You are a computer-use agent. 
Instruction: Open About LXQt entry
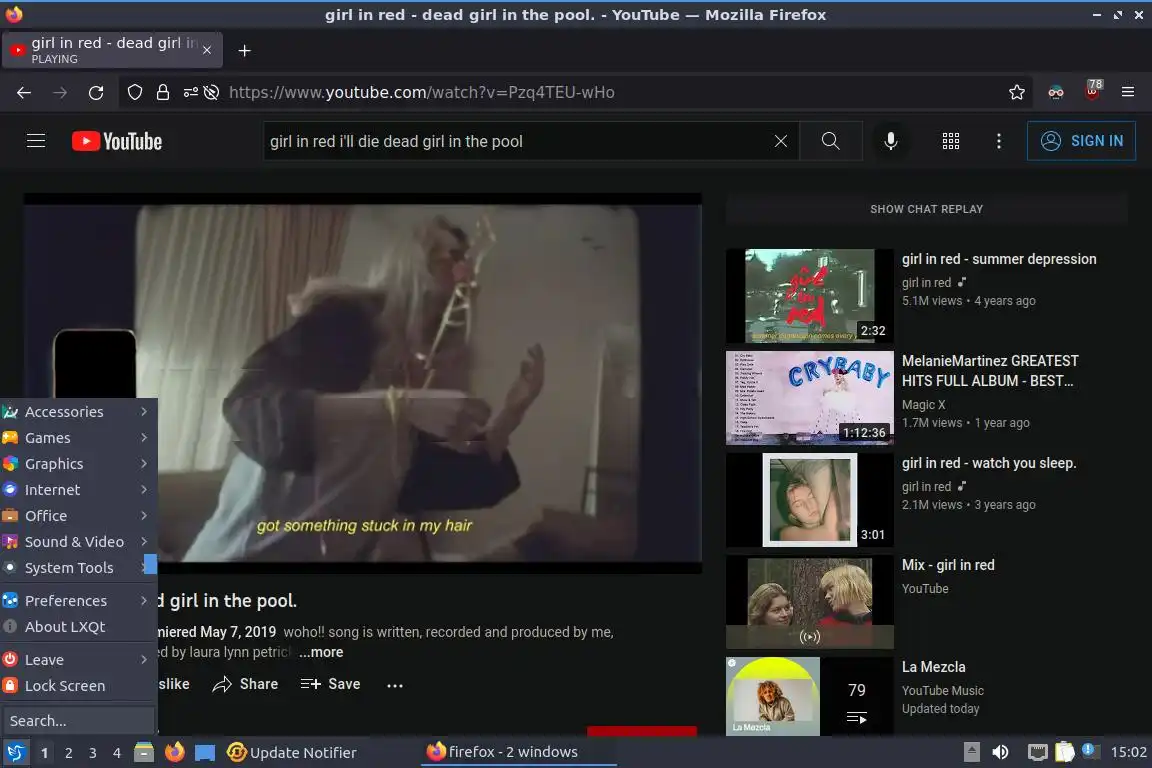pyautogui.click(x=79, y=627)
